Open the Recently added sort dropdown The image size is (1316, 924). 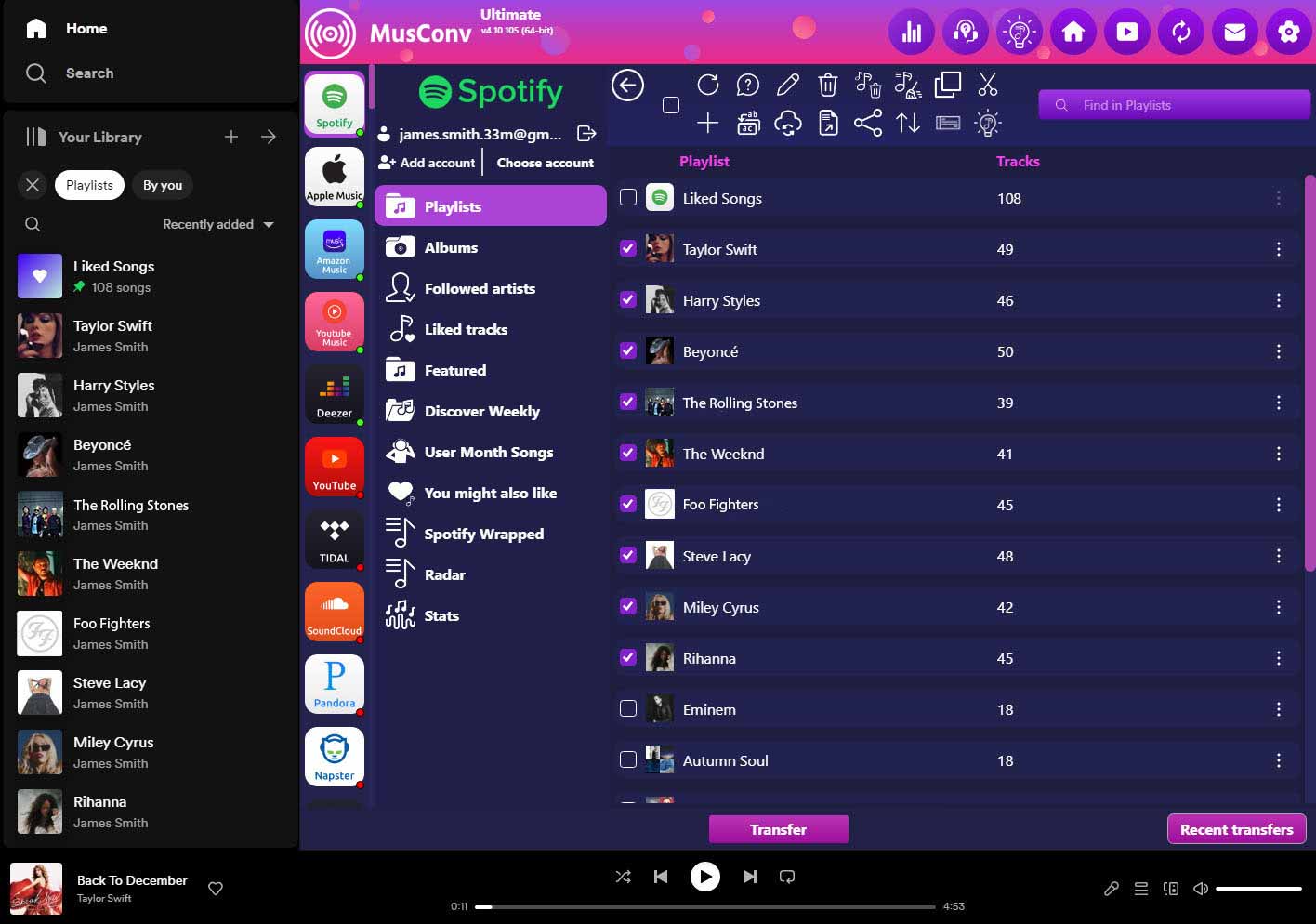pyautogui.click(x=217, y=224)
